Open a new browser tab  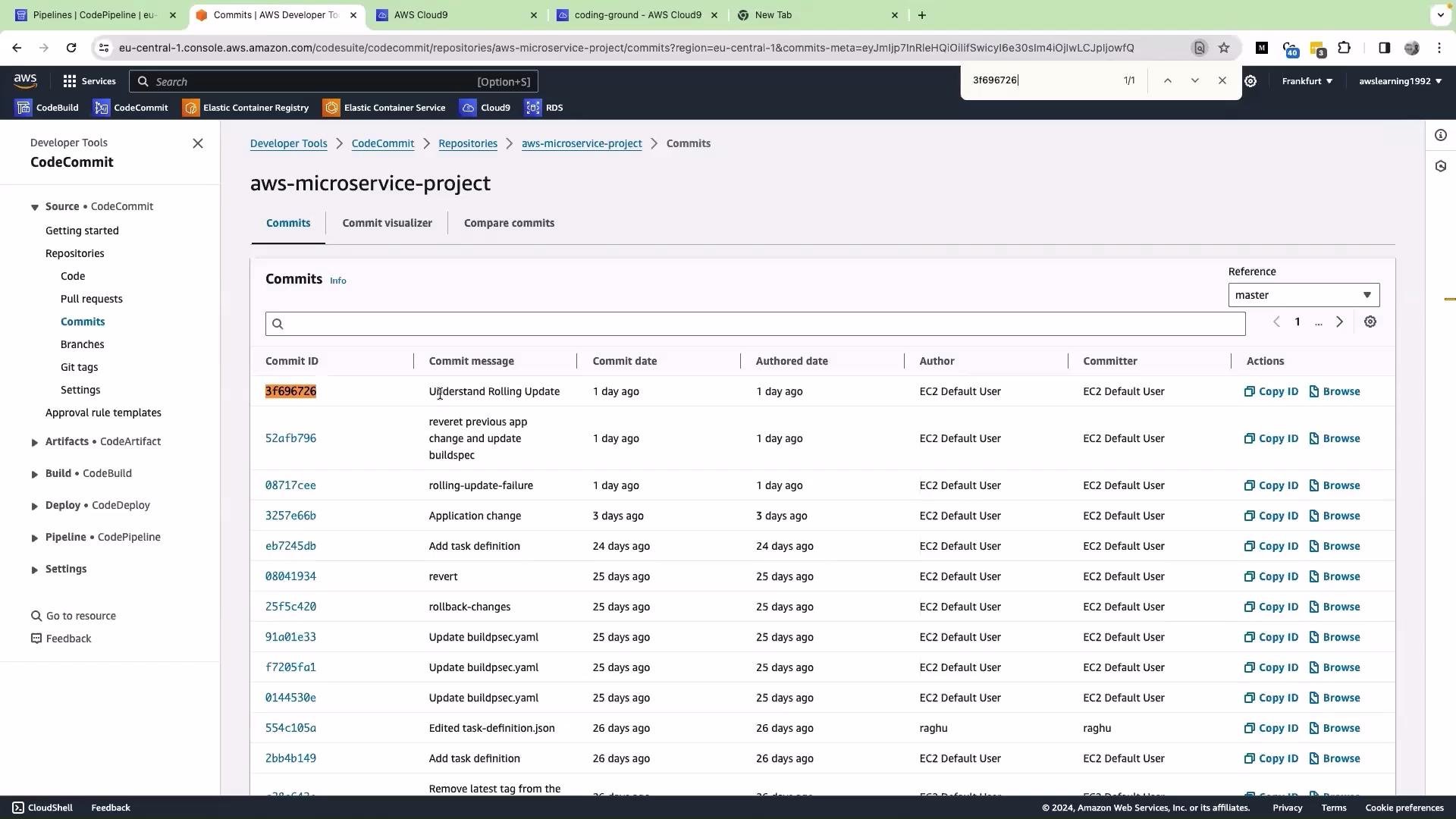point(921,15)
